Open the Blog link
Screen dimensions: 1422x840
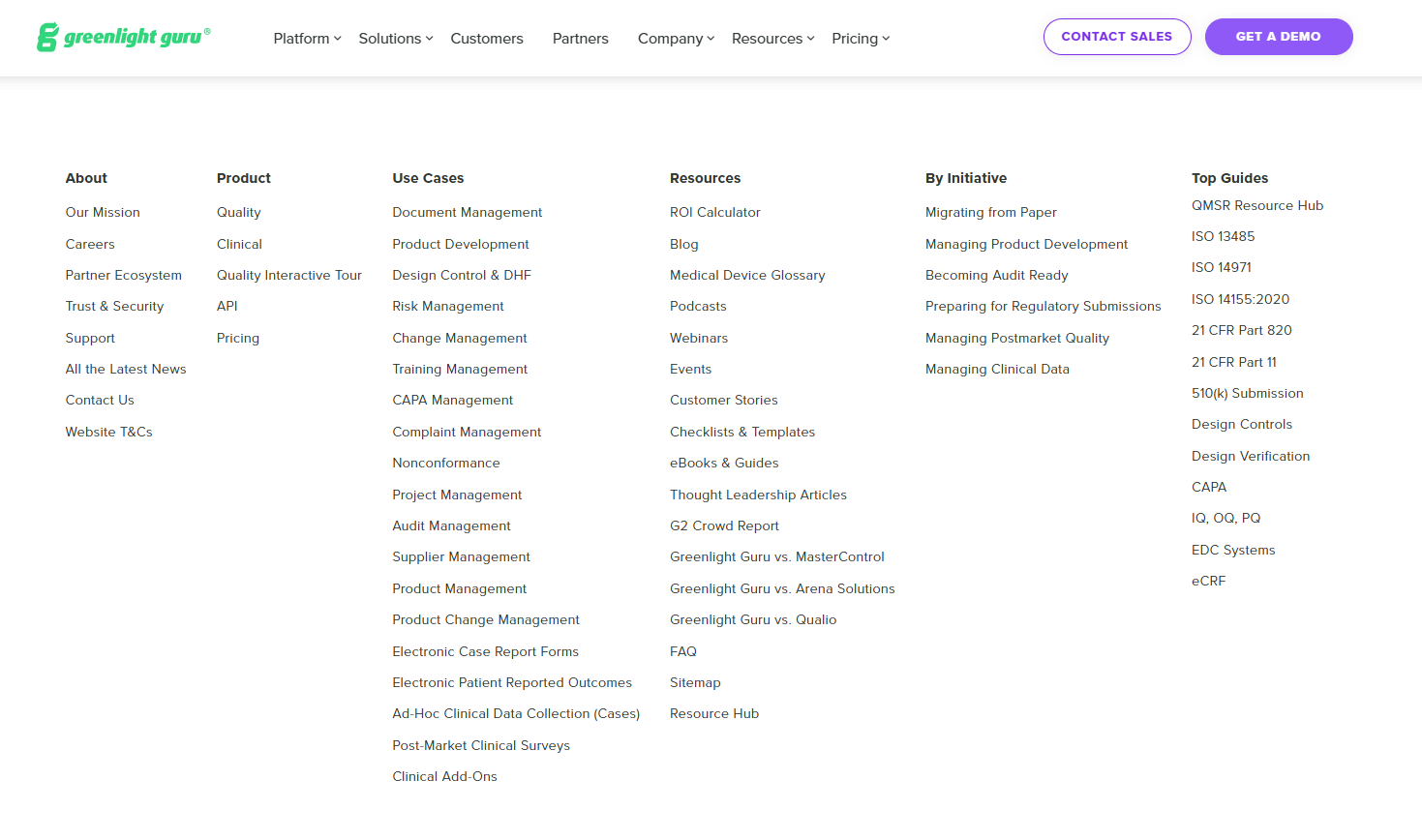coord(684,244)
